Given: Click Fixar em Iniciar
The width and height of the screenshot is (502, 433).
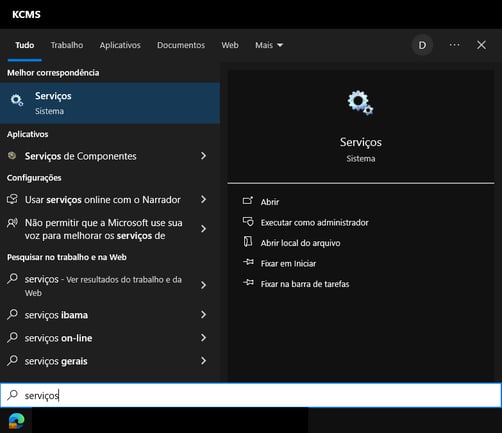Looking at the screenshot, I should (288, 264).
